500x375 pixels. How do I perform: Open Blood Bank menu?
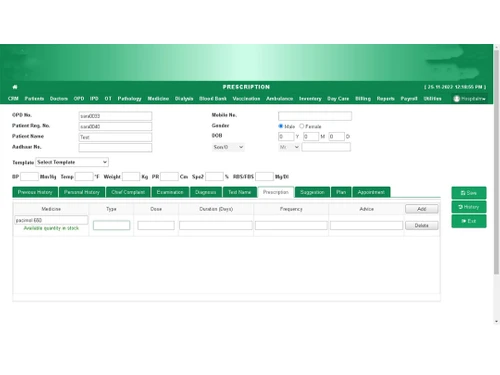click(213, 99)
